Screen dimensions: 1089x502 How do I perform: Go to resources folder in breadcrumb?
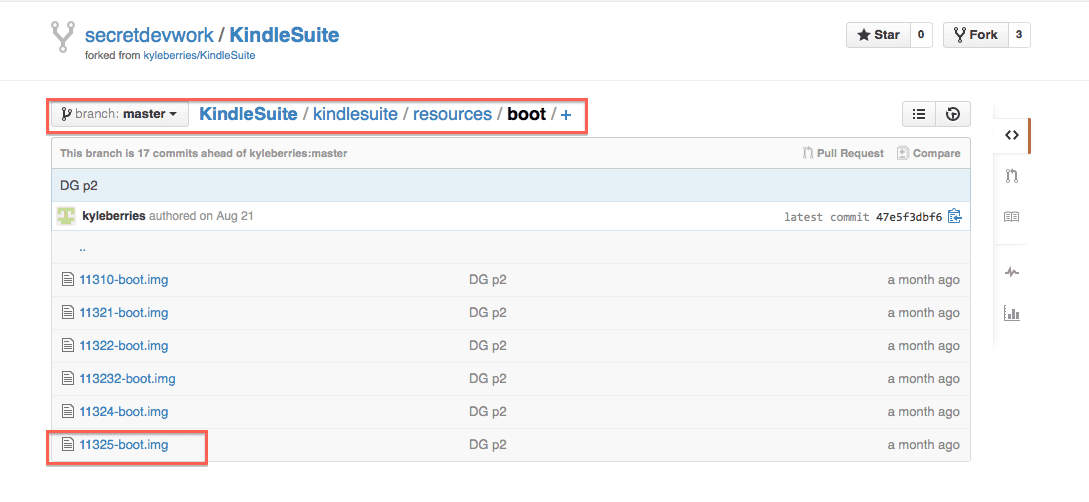coord(452,114)
